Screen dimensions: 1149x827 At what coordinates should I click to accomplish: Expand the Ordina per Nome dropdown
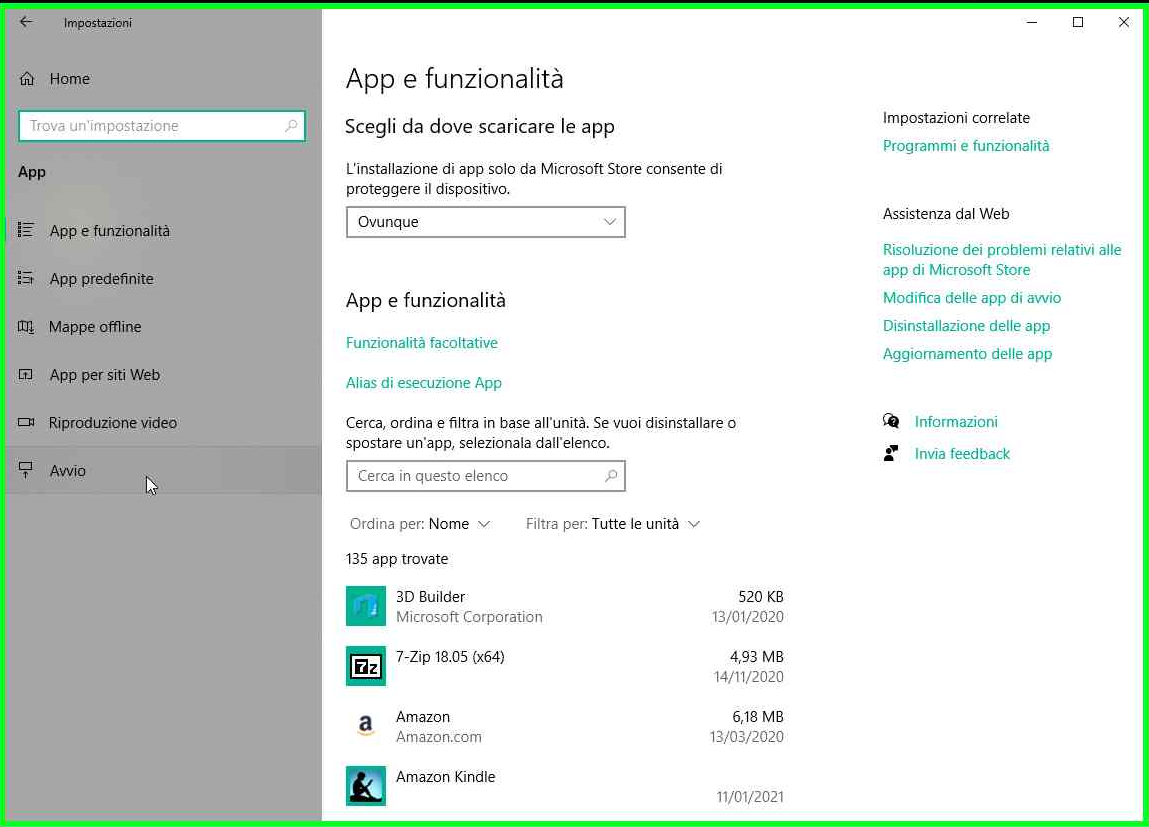(420, 524)
